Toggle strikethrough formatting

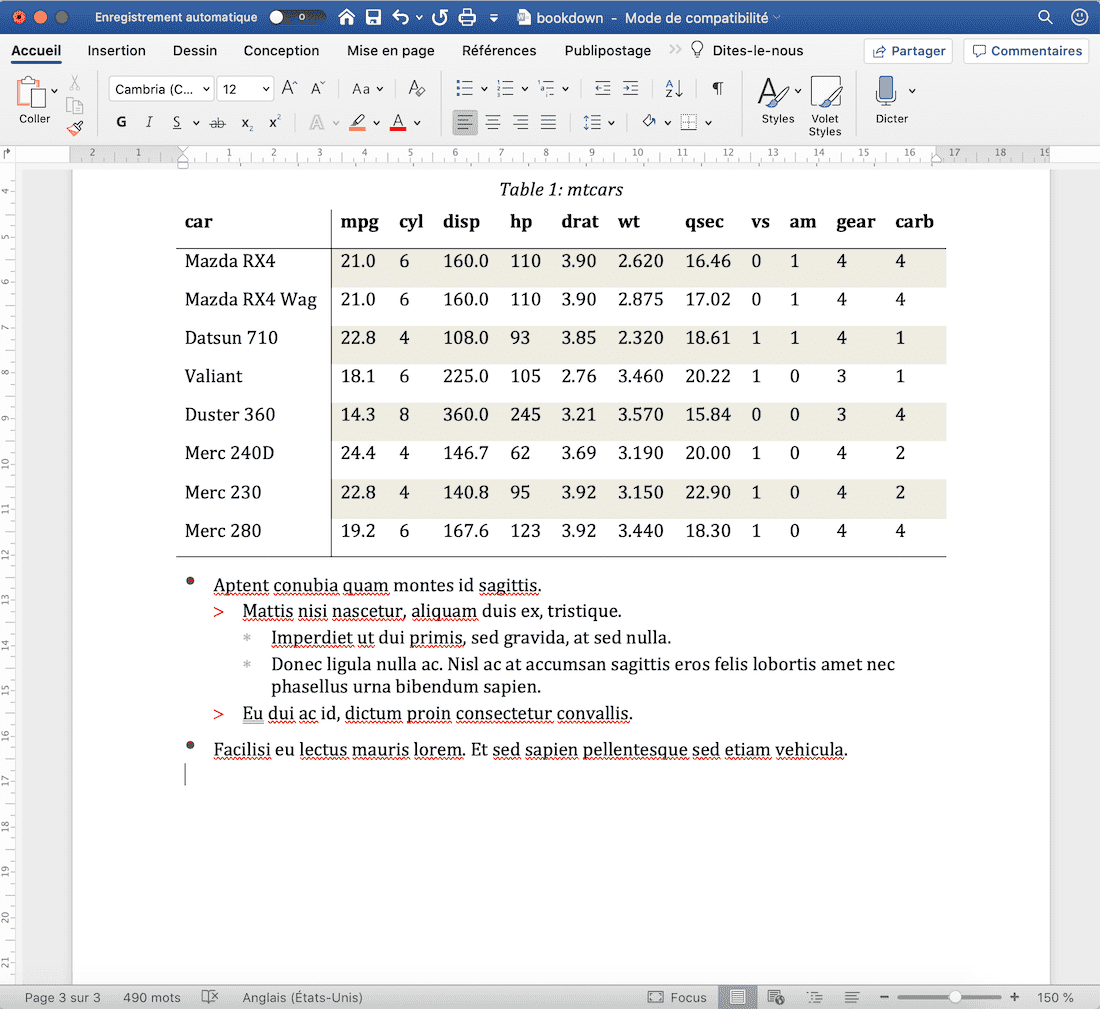[218, 123]
